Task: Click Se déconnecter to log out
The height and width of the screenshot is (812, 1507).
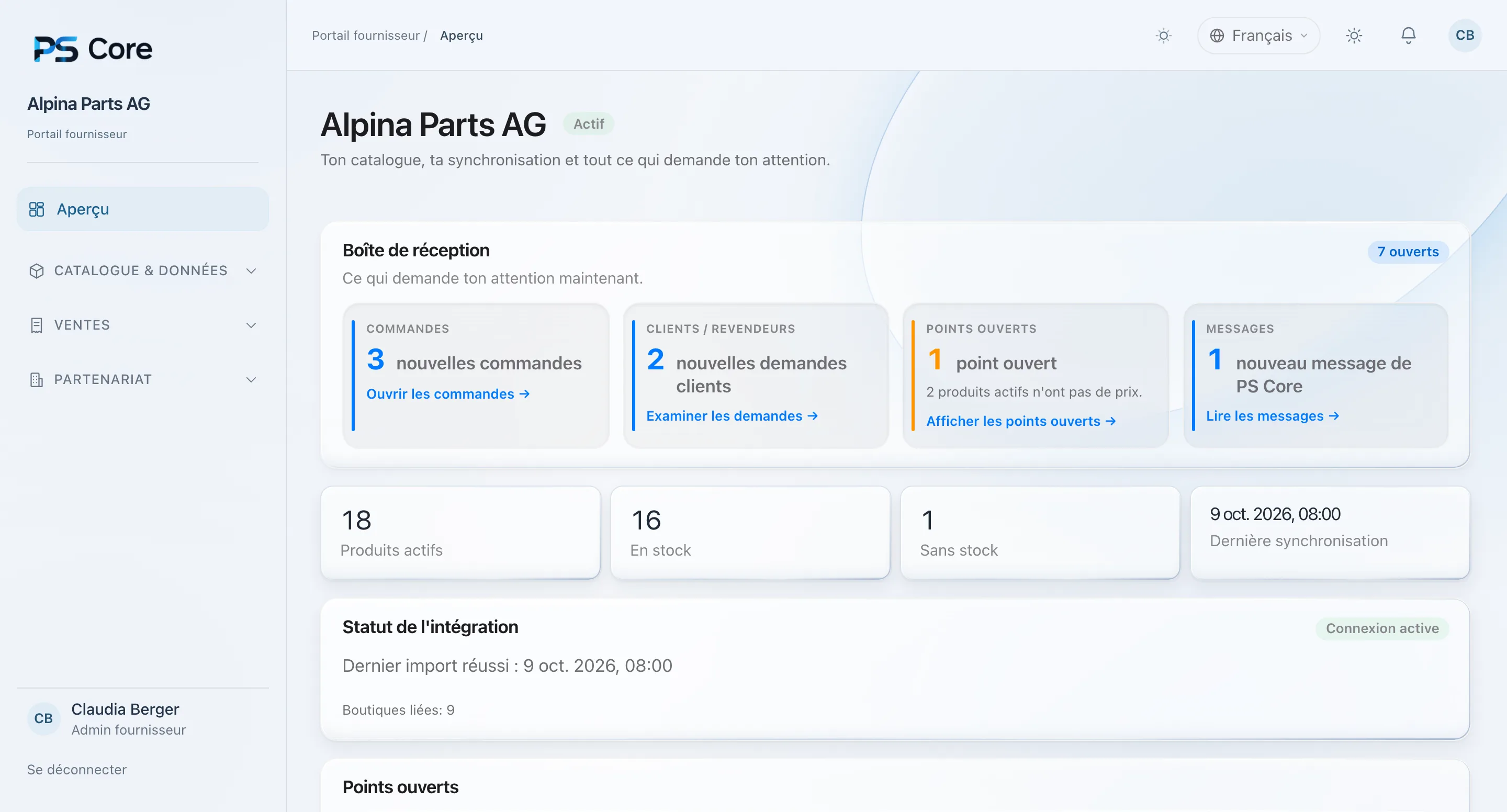Action: 76,769
